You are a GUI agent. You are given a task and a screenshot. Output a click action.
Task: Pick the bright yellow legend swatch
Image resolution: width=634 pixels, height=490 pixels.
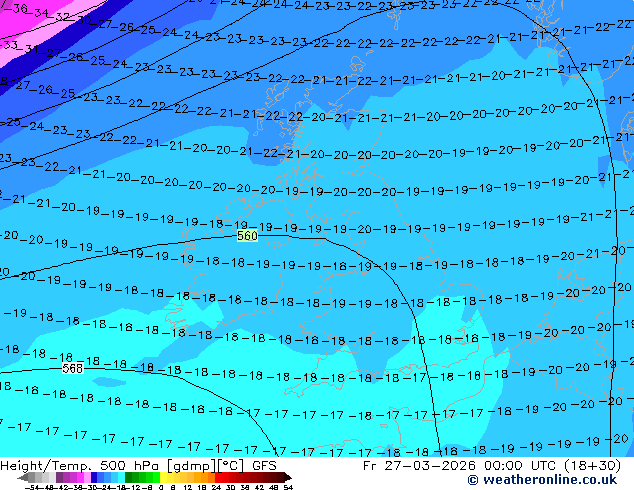(x=164, y=477)
